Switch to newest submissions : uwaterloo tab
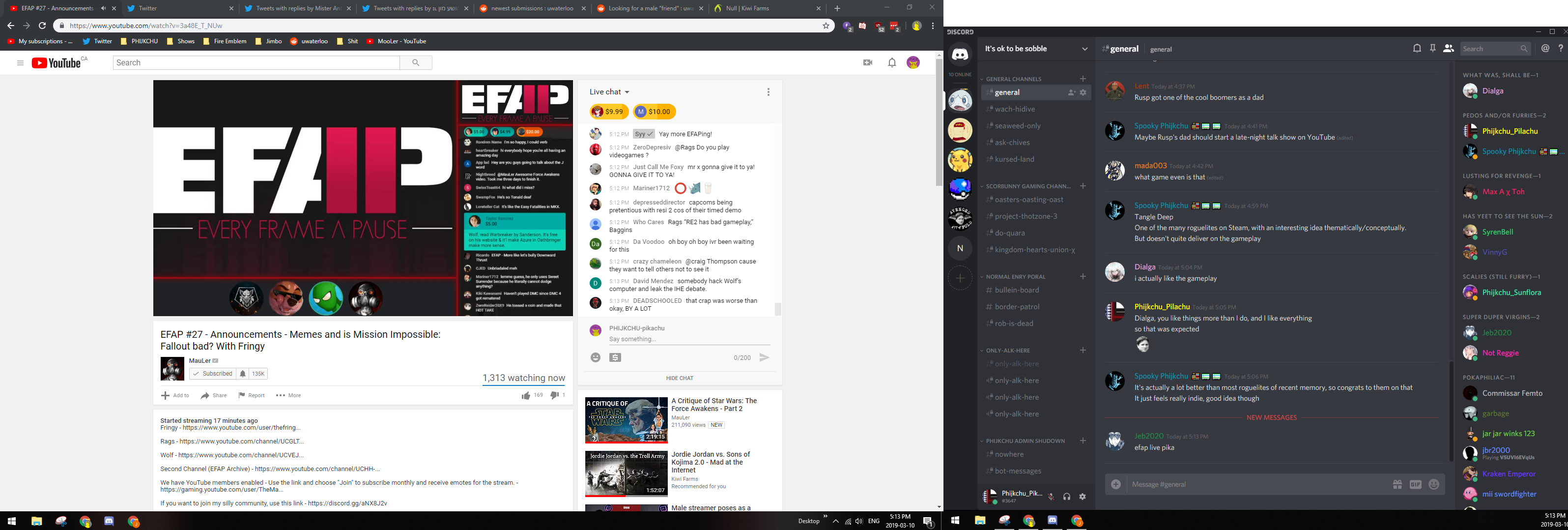This screenshot has height=530, width=1568. [532, 8]
